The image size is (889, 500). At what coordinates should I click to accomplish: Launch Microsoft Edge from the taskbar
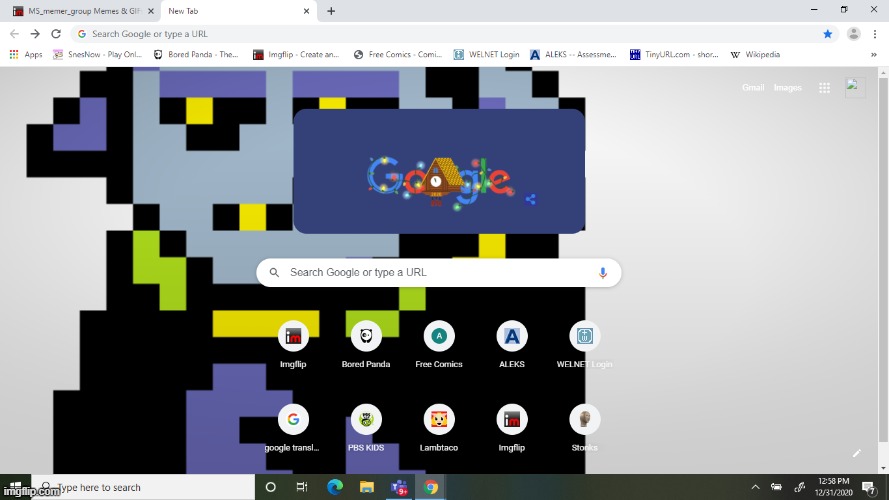pos(335,487)
